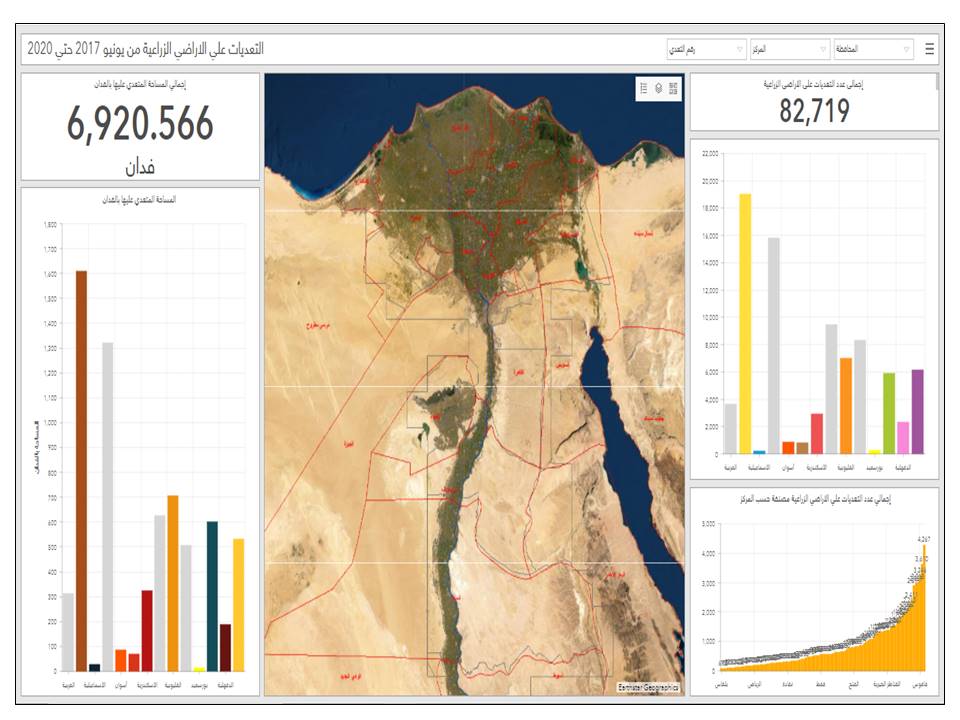Select the green bar in violations count chart
This screenshot has width=960, height=720.
(x=888, y=413)
